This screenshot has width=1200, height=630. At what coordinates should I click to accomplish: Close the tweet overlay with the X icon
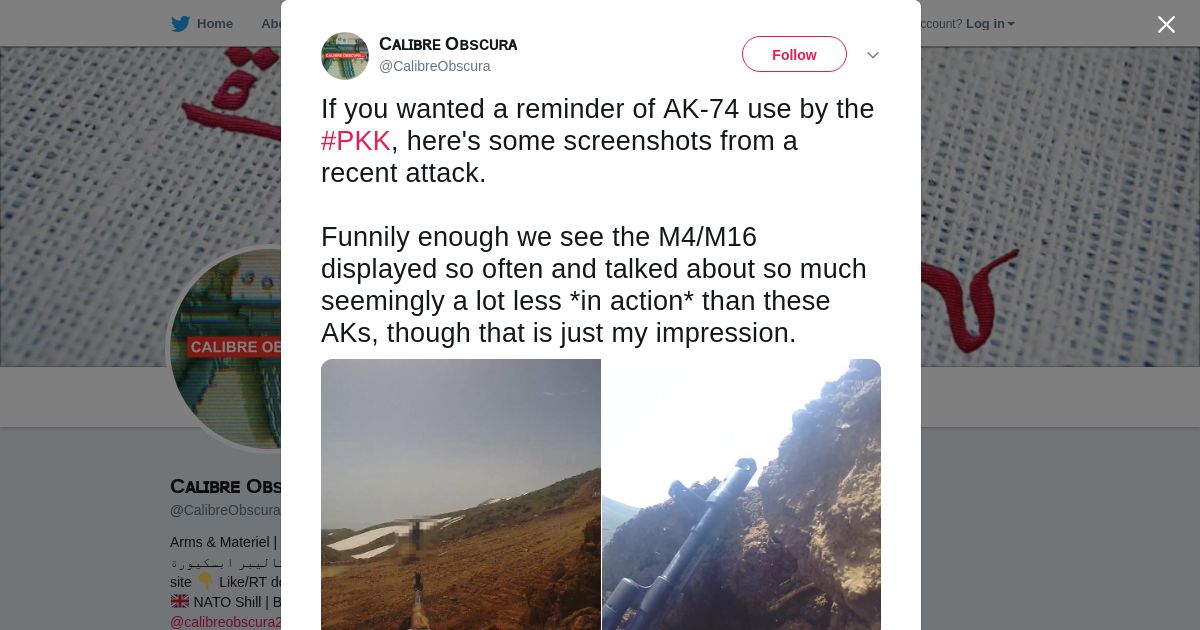pyautogui.click(x=1166, y=24)
